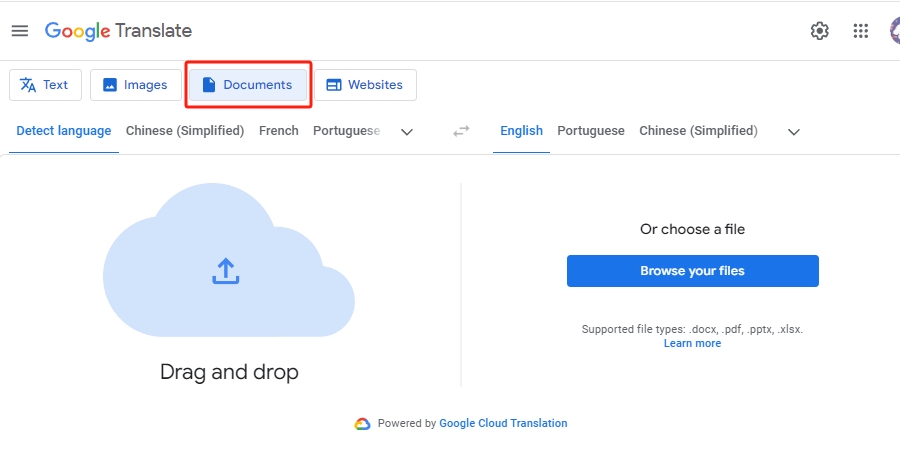This screenshot has height=450, width=900.
Task: Open the hamburger main menu
Action: click(x=20, y=31)
